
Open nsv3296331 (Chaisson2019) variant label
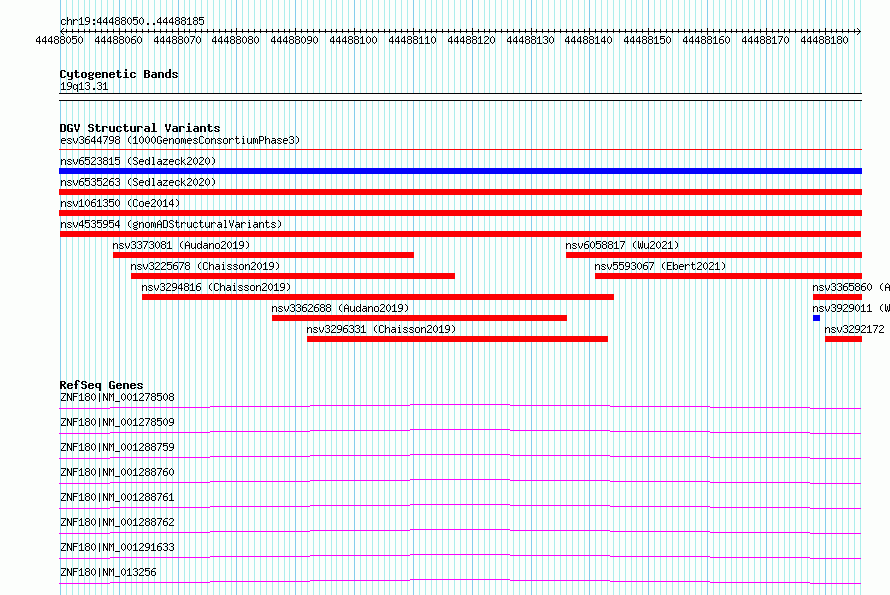[x=381, y=329]
